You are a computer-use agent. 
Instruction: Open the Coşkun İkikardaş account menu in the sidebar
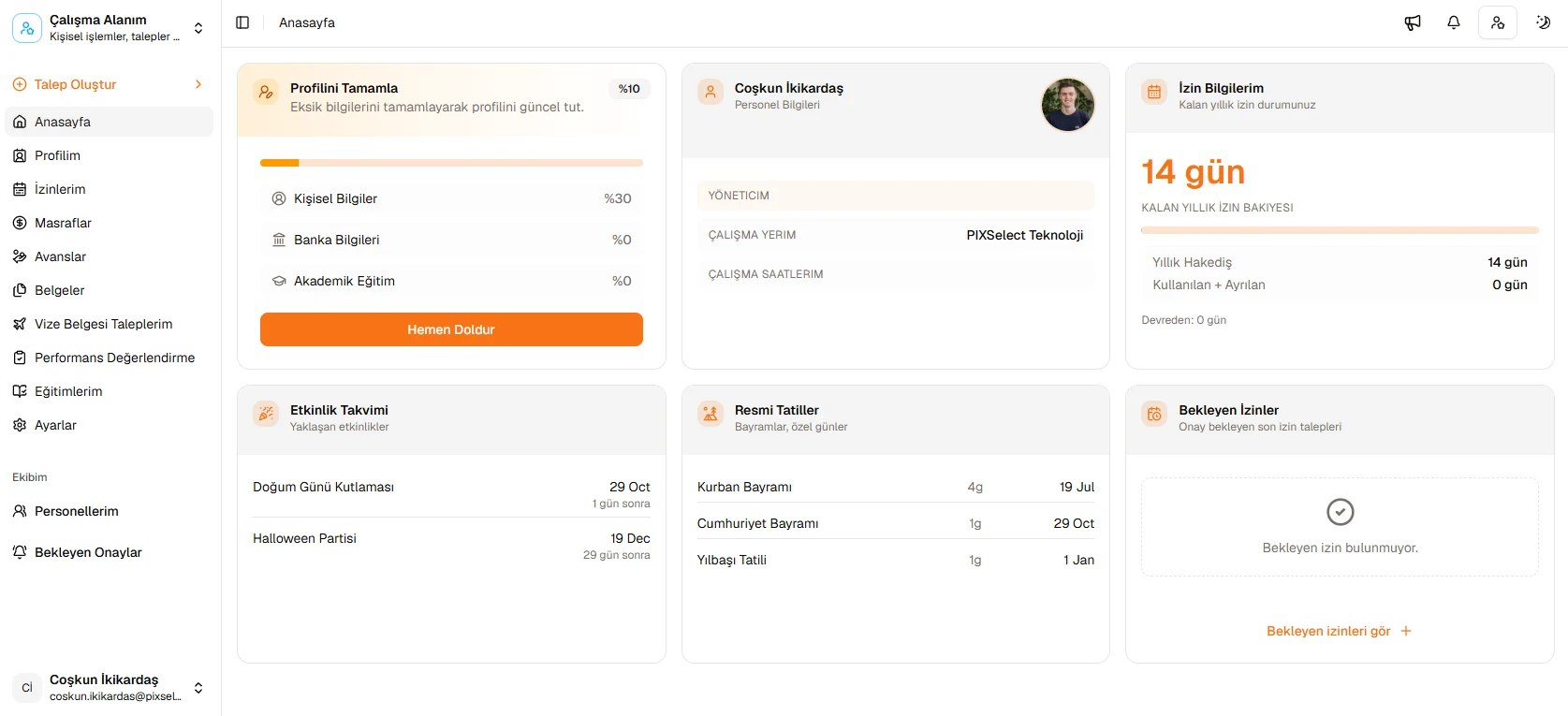(109, 688)
